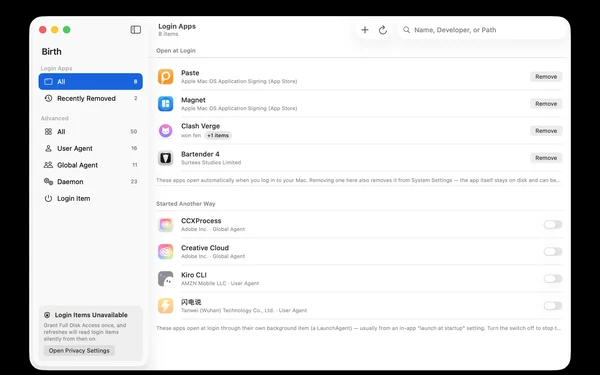This screenshot has height=375, width=600.
Task: Open the Login Item category
Action: pos(91,199)
